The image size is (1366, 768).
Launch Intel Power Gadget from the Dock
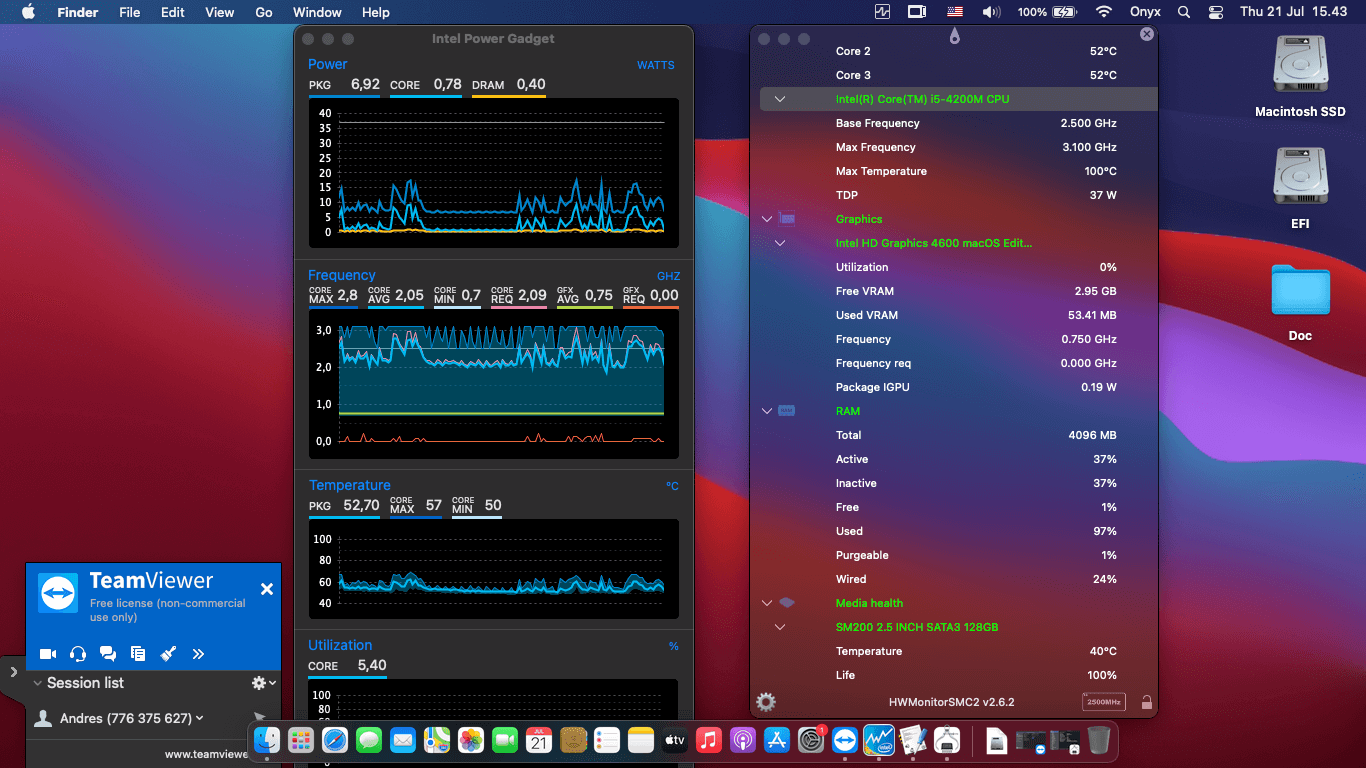tap(879, 741)
